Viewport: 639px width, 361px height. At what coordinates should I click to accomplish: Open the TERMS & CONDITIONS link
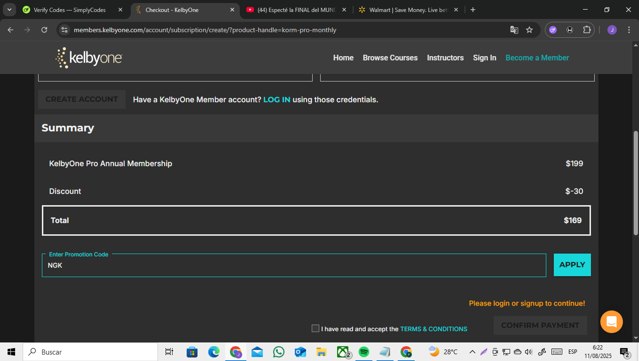434,329
